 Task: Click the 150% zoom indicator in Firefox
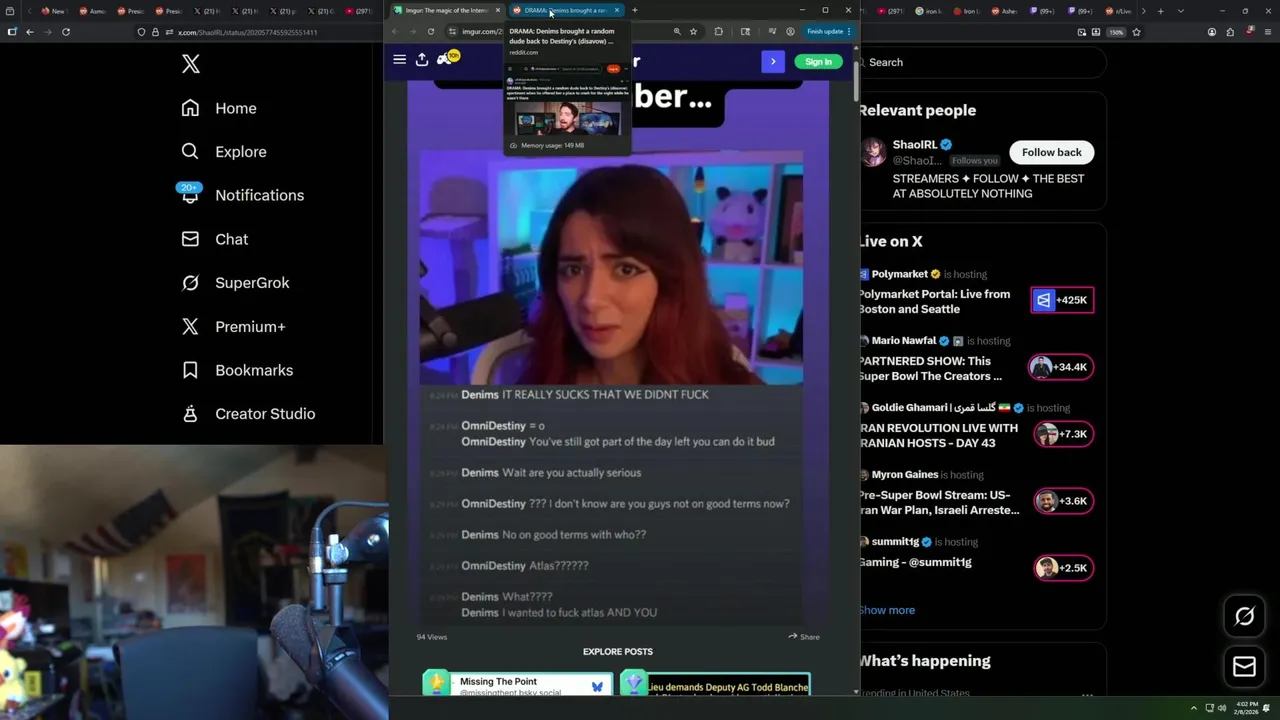pyautogui.click(x=1117, y=32)
